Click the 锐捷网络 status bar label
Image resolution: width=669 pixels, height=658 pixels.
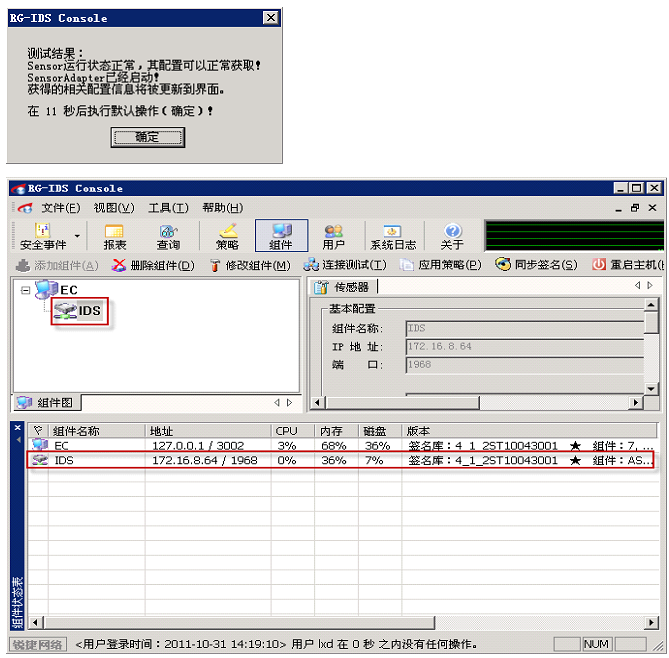click(x=38, y=644)
